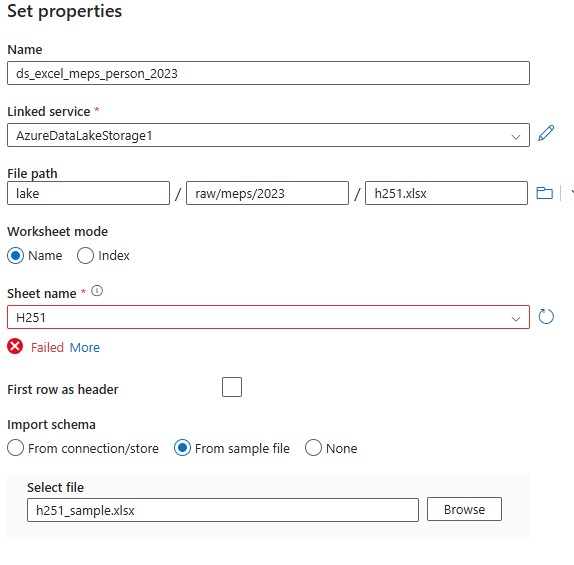Click the Select file label
This screenshot has width=574, height=565.
pos(55,487)
